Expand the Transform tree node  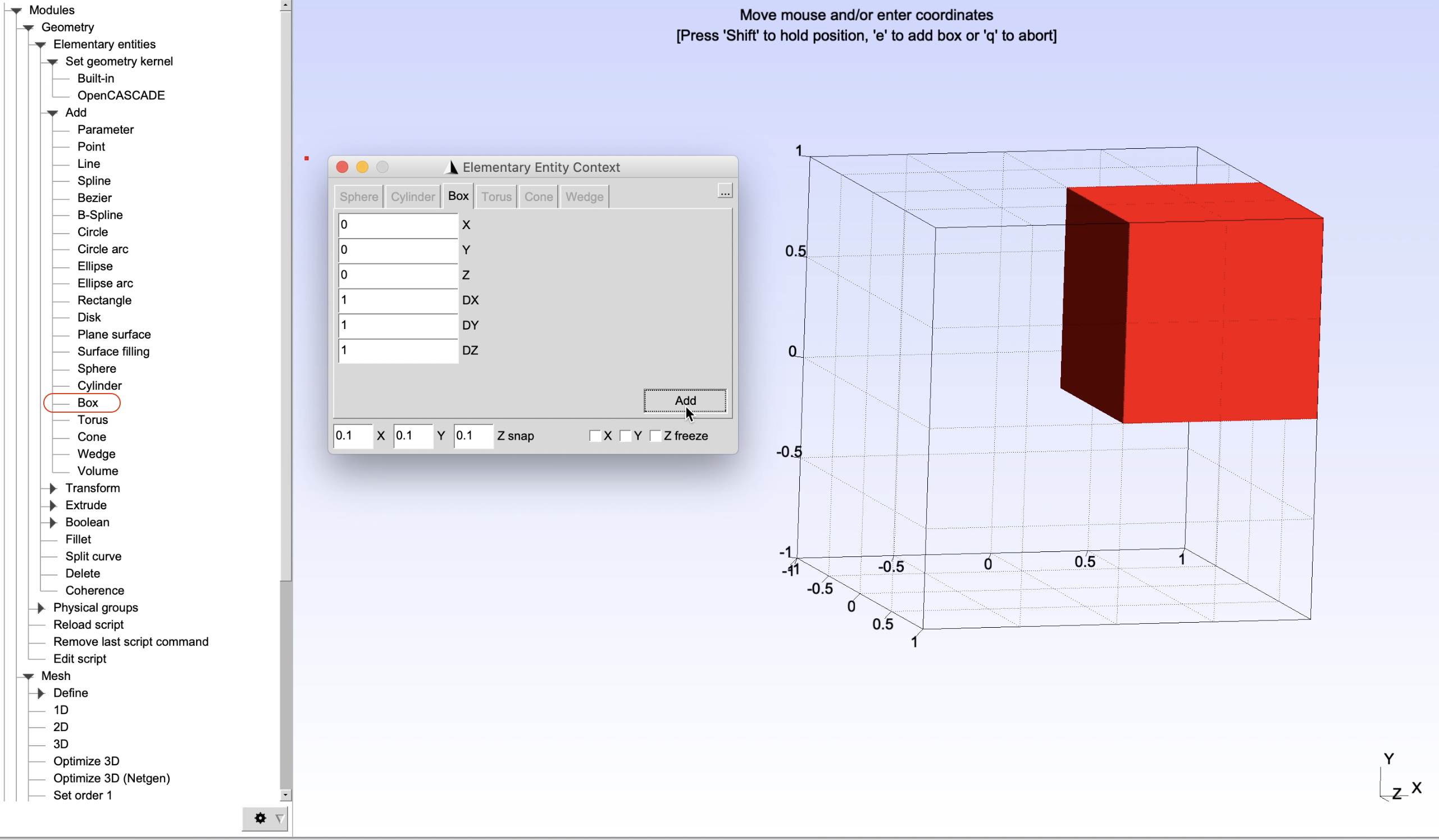tap(53, 489)
